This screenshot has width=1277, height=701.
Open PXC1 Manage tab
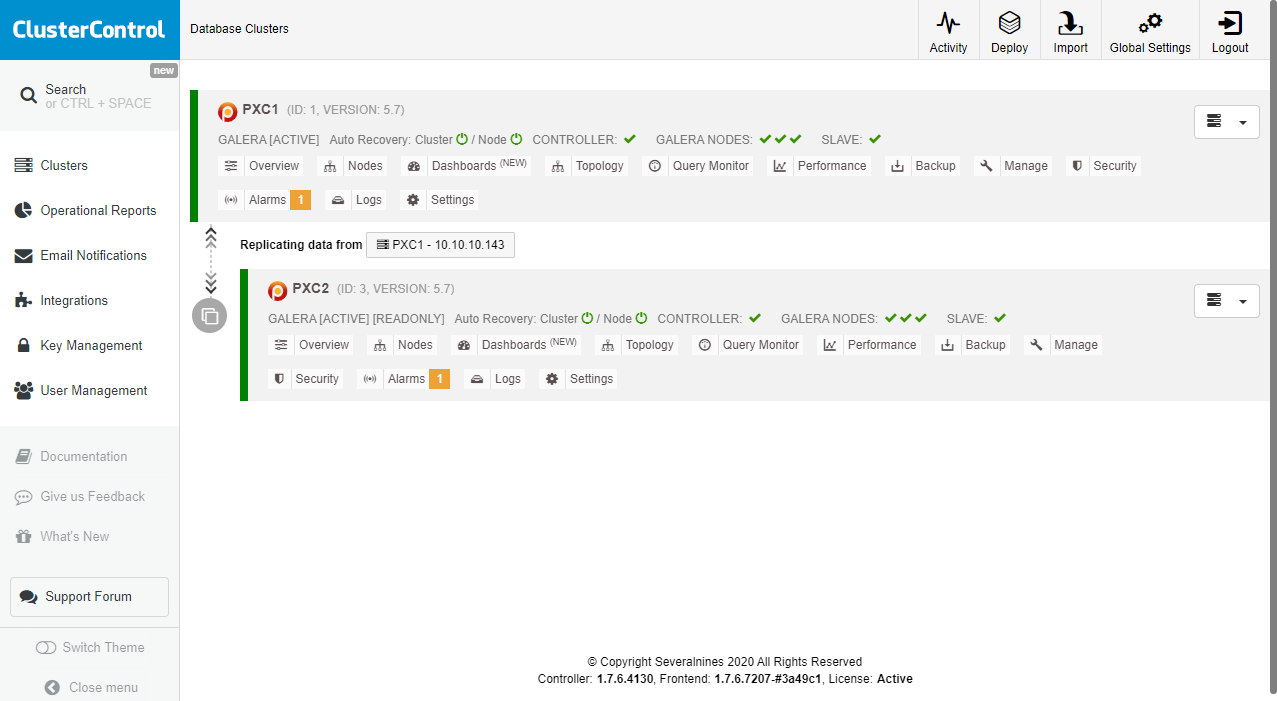1014,166
